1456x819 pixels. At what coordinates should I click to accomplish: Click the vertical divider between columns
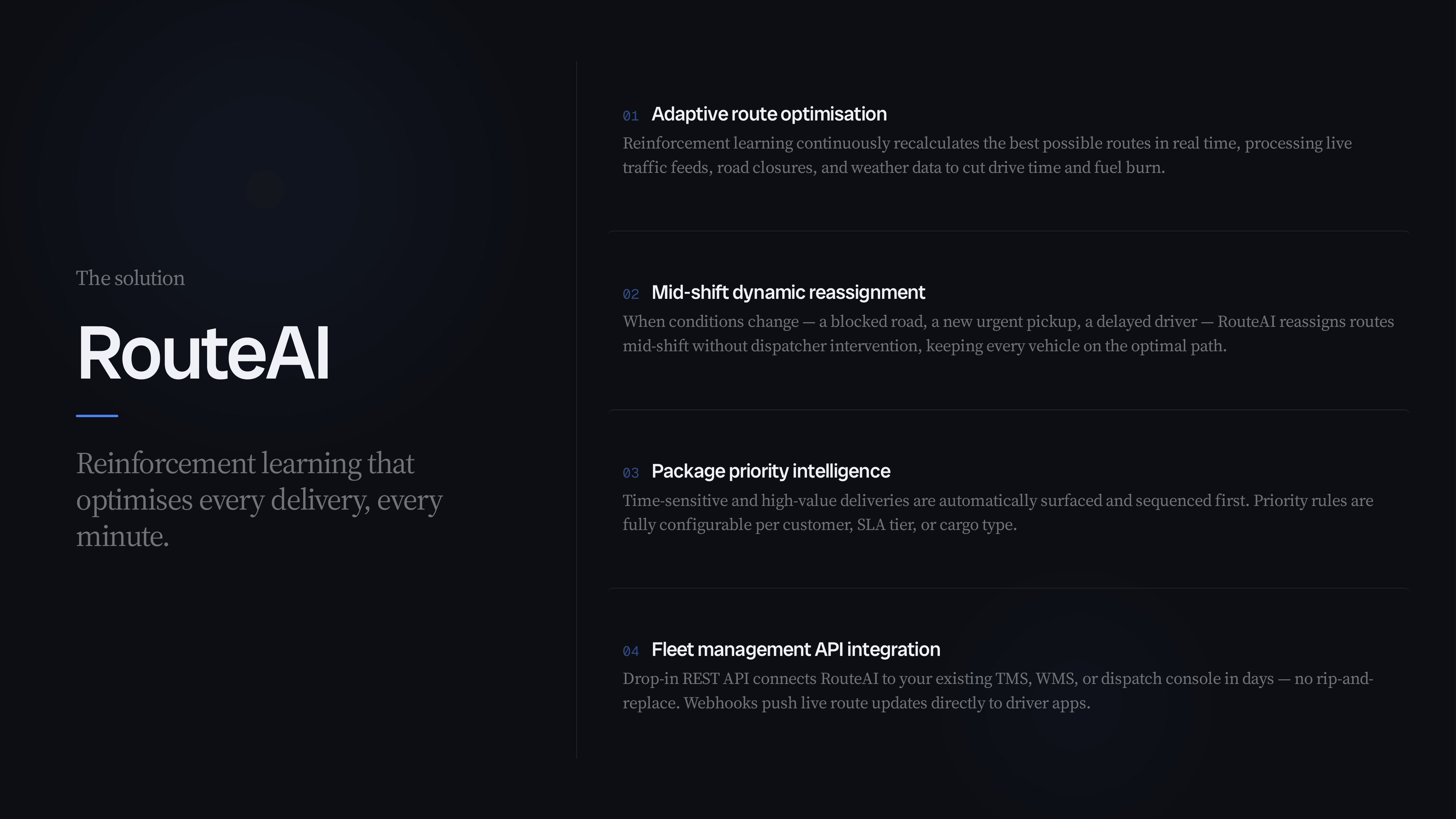(x=577, y=409)
